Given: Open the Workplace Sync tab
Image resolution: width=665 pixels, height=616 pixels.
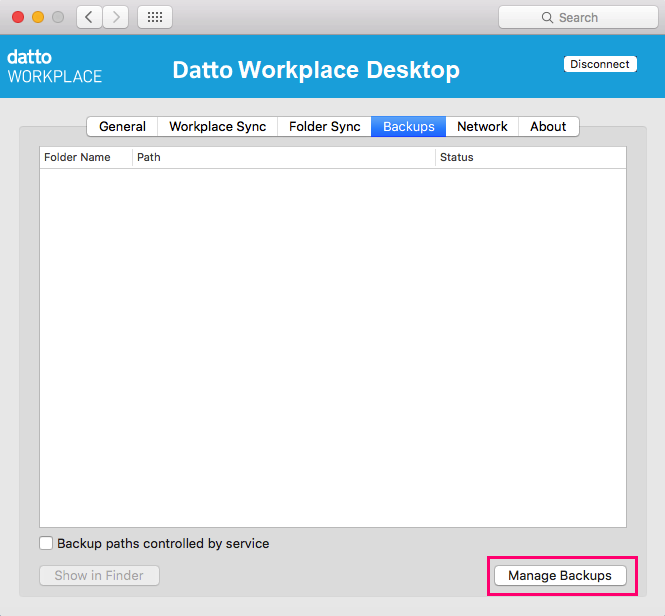Looking at the screenshot, I should click(218, 126).
